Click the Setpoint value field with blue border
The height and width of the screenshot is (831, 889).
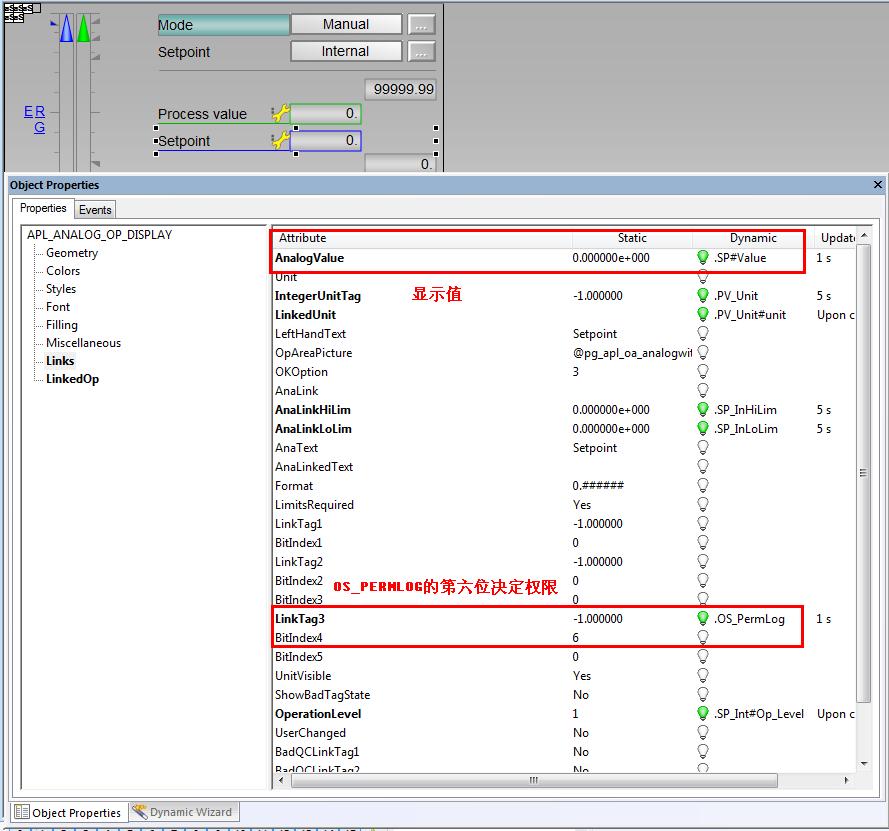coord(325,140)
